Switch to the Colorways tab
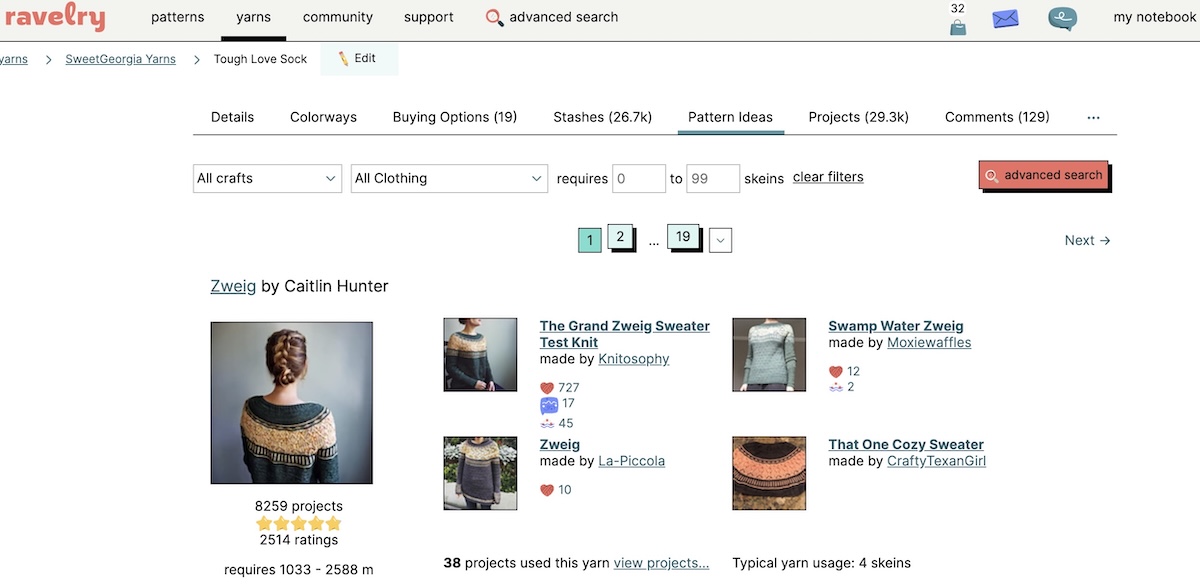Screen dimensions: 1200x585 pos(323,117)
